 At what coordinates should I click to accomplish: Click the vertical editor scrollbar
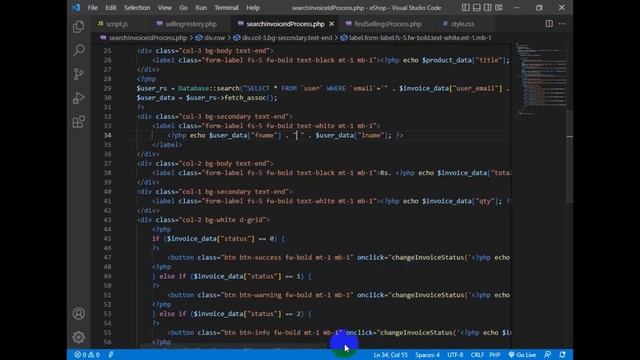569,156
